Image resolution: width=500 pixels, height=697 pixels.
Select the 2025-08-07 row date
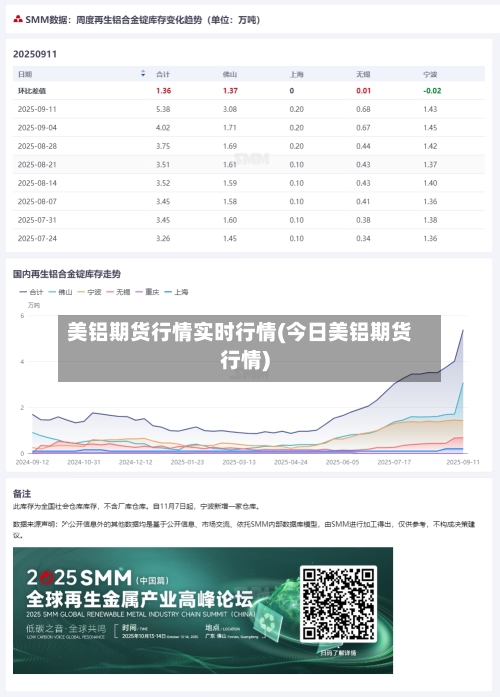click(37, 201)
